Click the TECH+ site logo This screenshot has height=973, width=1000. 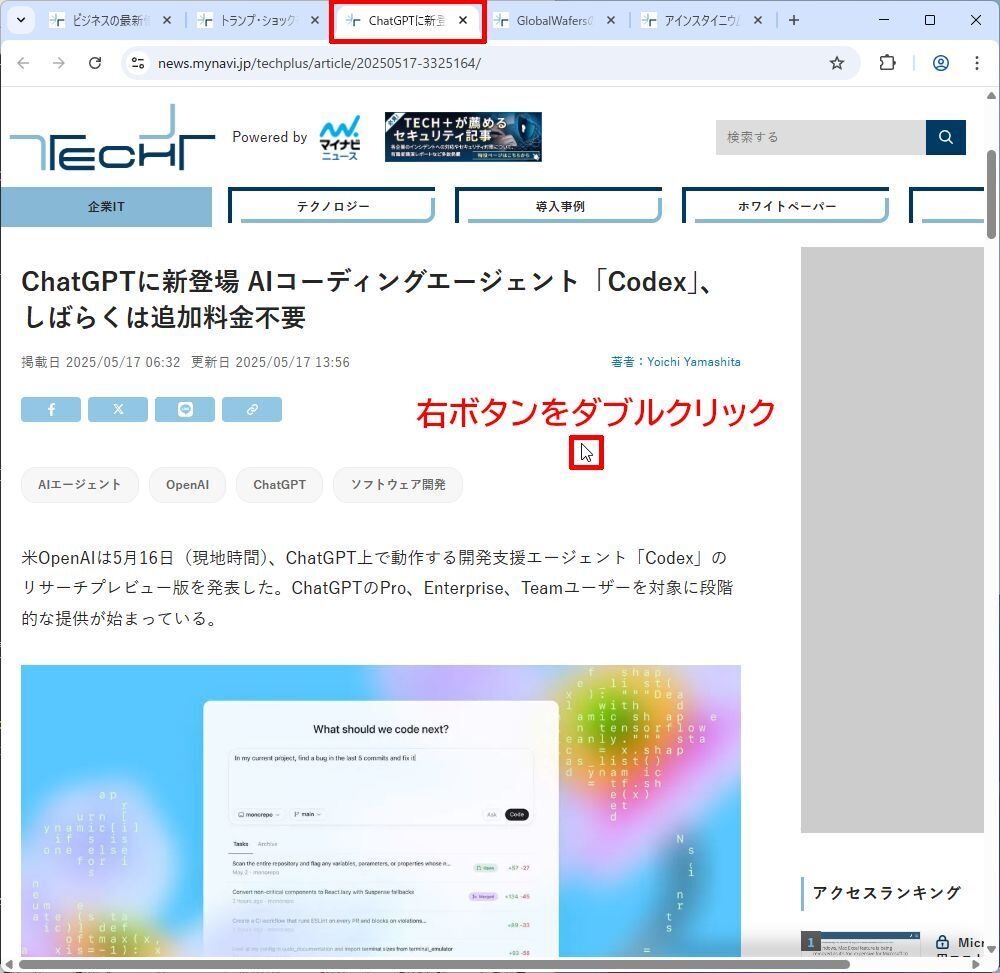click(x=112, y=138)
